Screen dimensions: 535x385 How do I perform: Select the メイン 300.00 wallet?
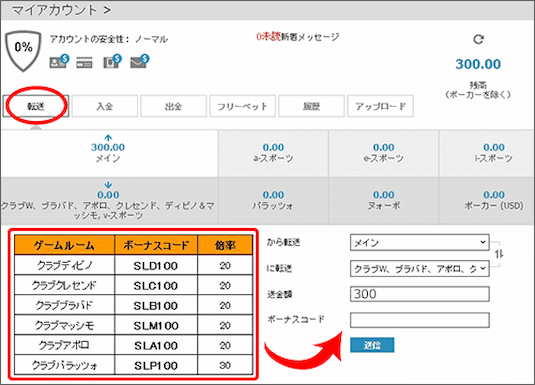click(x=109, y=153)
